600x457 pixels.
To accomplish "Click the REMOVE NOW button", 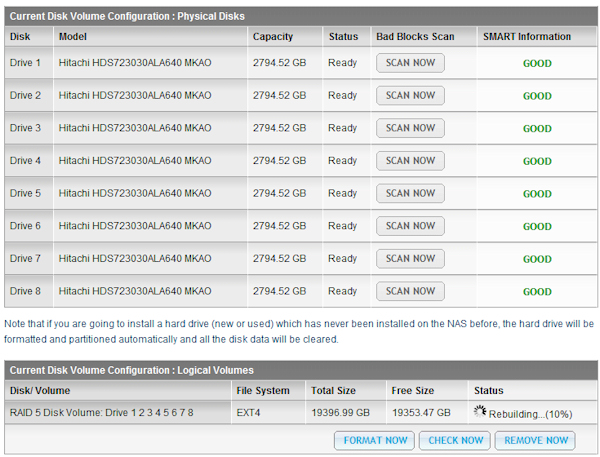I will 536,441.
